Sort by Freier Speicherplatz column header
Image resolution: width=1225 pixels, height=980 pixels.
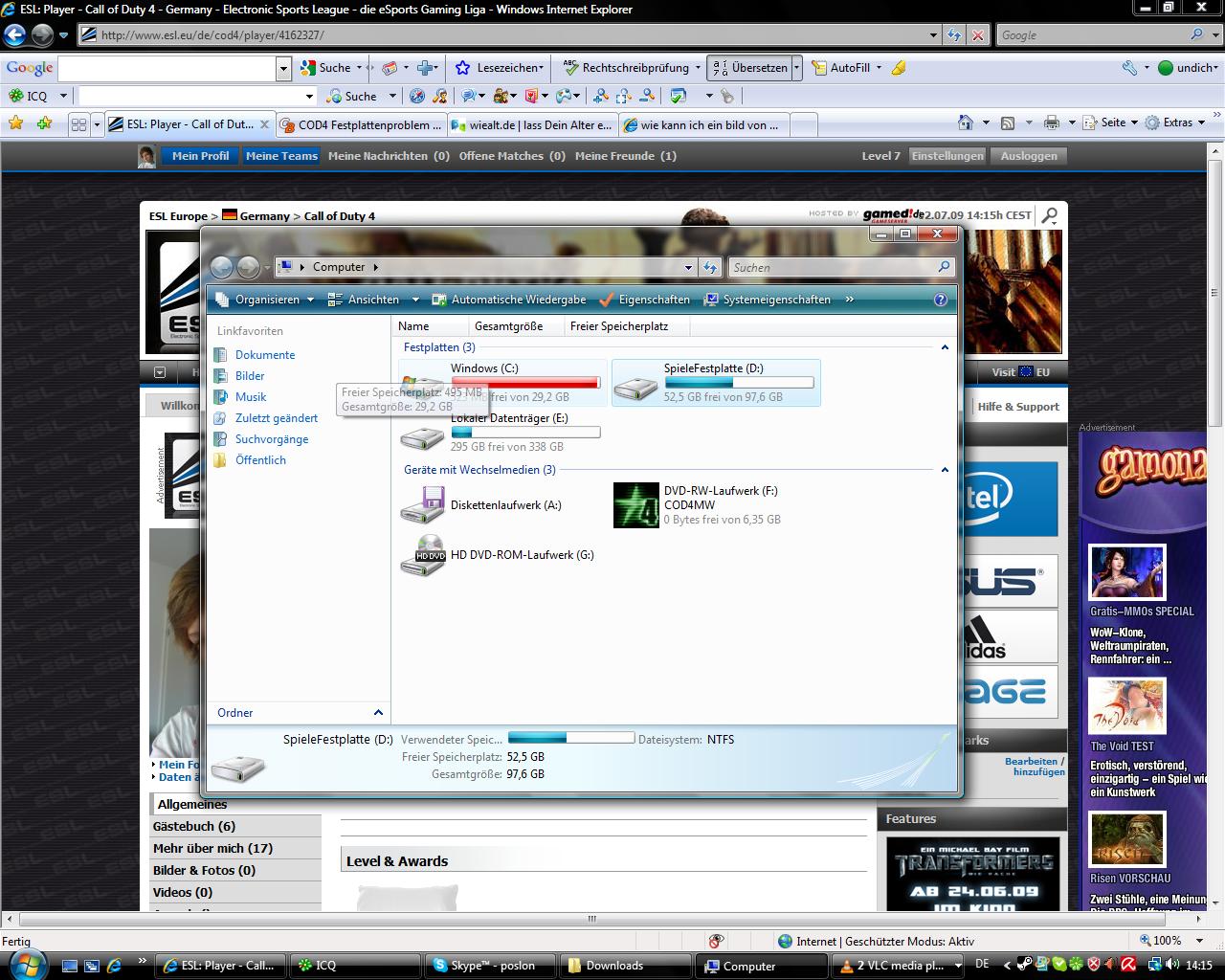pos(626,326)
